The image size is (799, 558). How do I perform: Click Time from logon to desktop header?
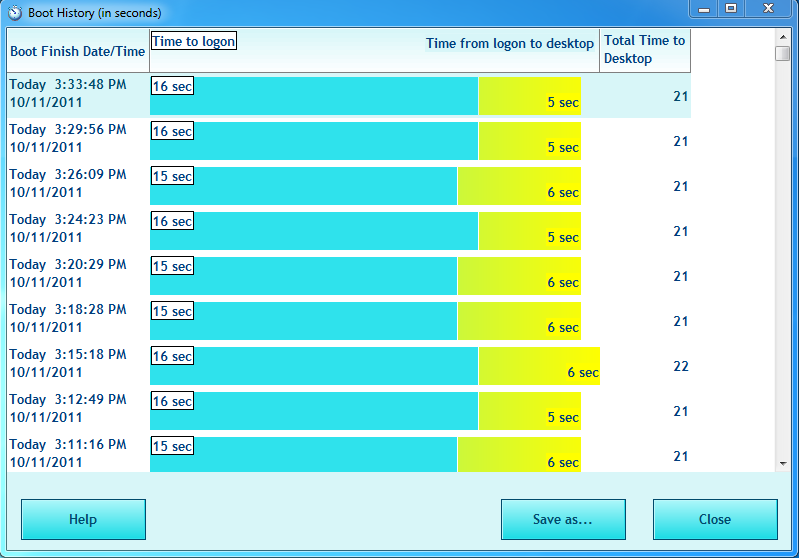pos(510,44)
